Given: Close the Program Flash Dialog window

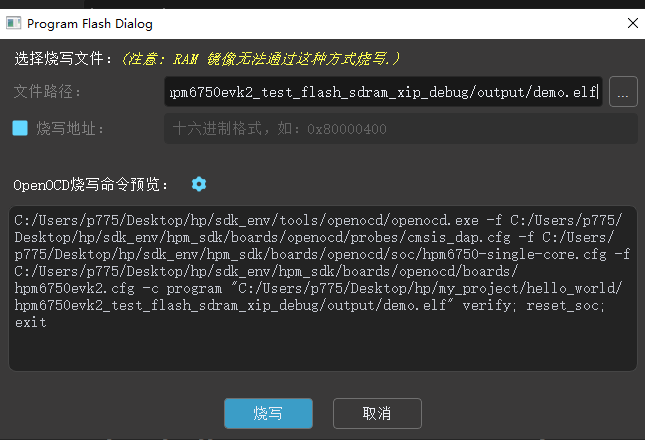Looking at the screenshot, I should click(x=630, y=22).
